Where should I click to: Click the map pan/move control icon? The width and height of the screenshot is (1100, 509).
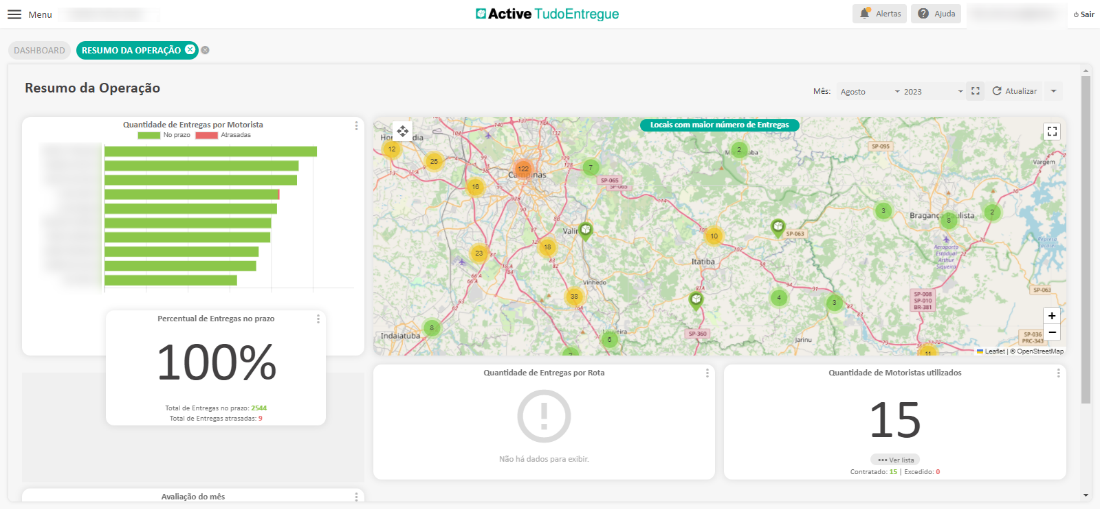click(x=402, y=131)
